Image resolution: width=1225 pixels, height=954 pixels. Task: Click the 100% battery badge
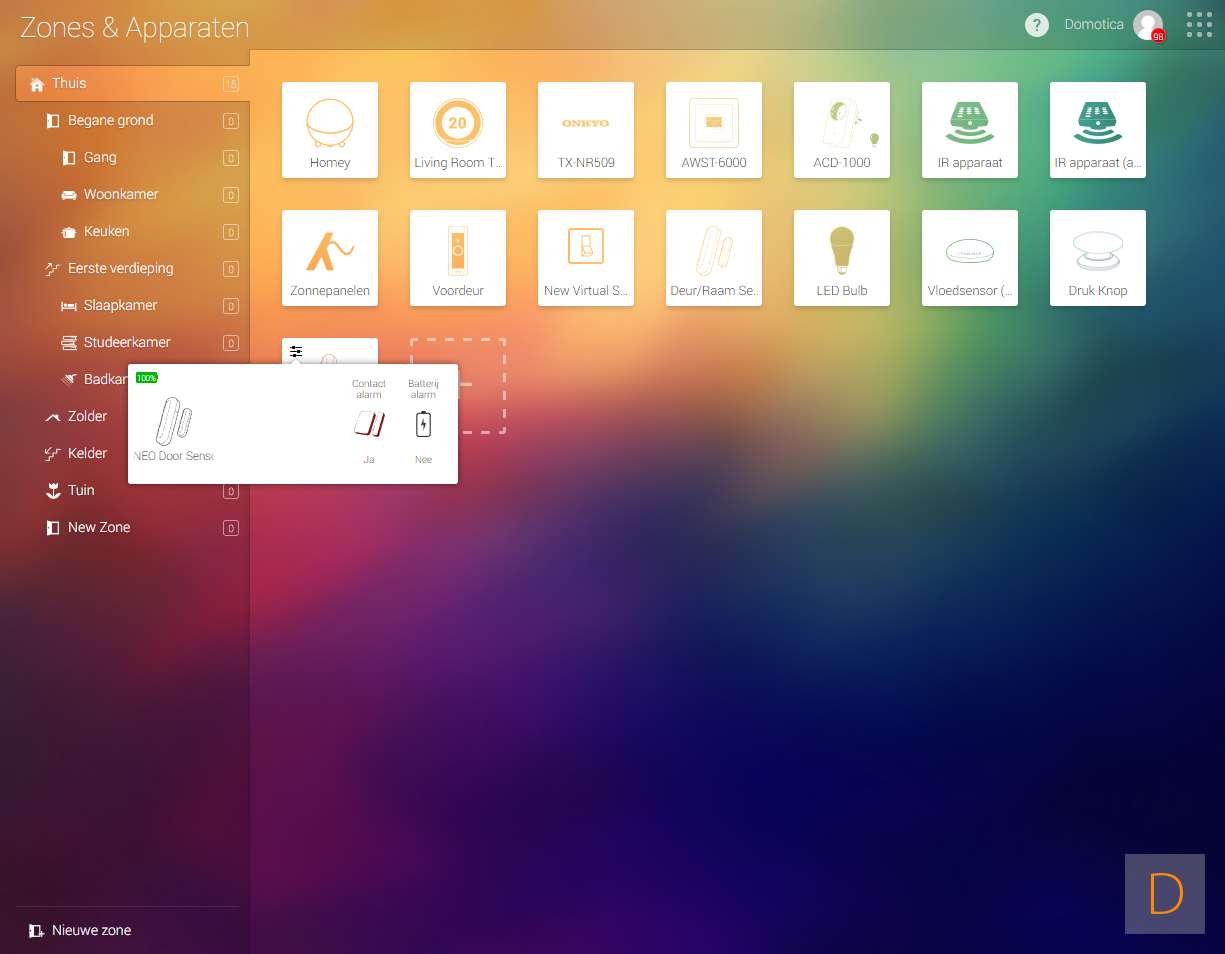[147, 377]
